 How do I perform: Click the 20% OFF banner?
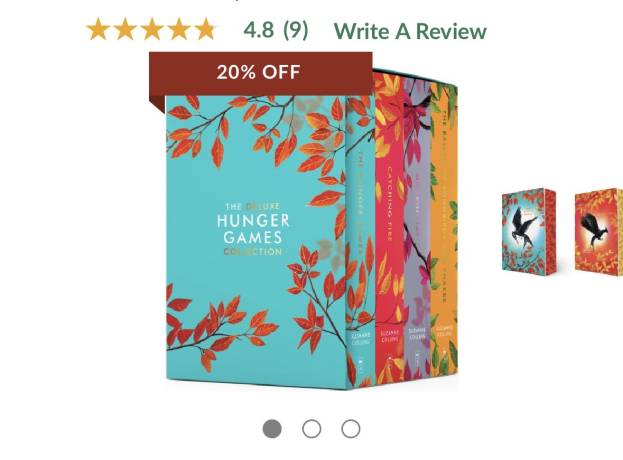tap(261, 73)
